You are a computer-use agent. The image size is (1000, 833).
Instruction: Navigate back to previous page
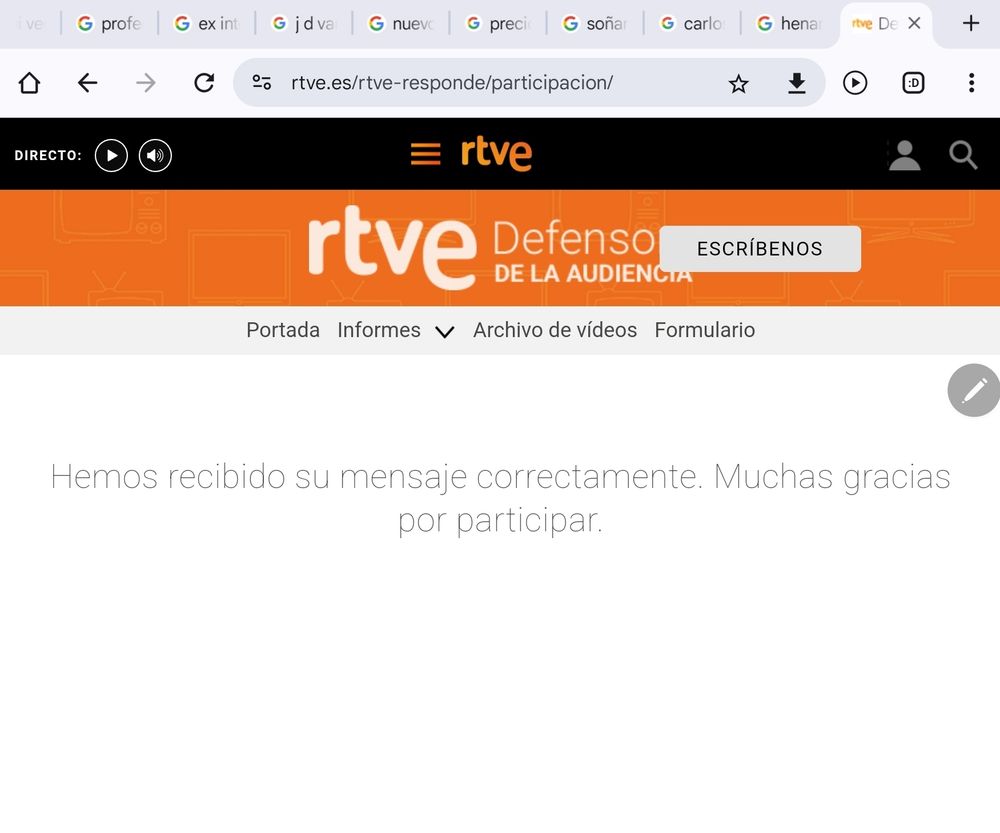pos(87,83)
